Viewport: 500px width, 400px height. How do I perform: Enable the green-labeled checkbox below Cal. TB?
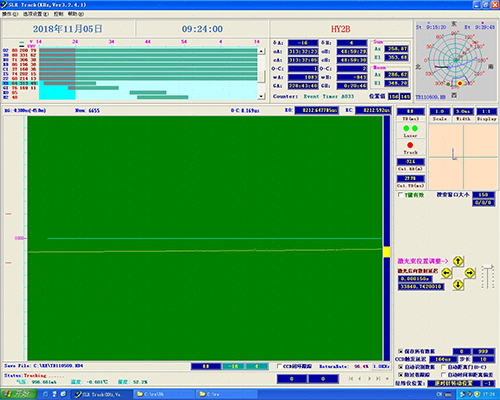tap(400, 195)
